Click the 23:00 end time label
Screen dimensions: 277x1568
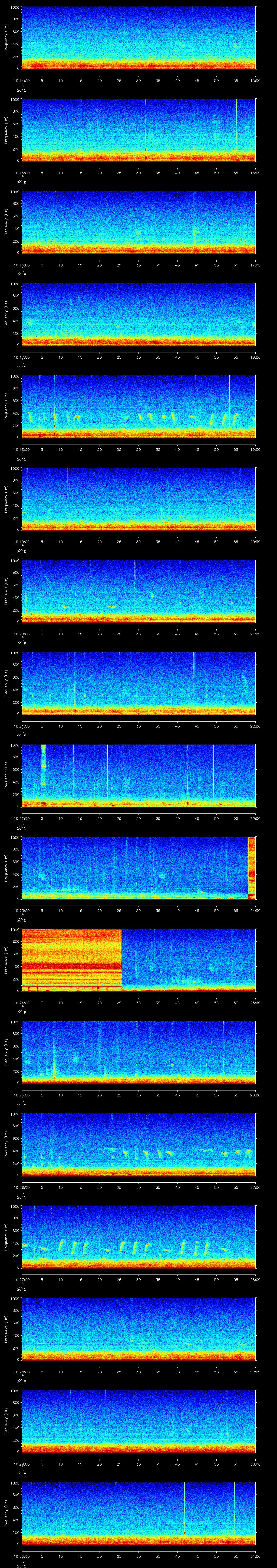pos(255,818)
